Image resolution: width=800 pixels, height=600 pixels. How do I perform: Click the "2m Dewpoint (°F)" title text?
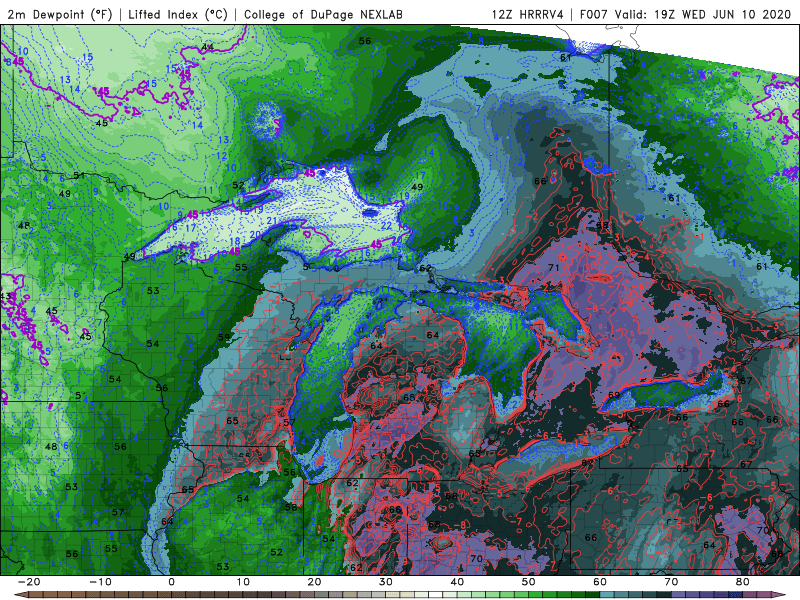point(60,14)
